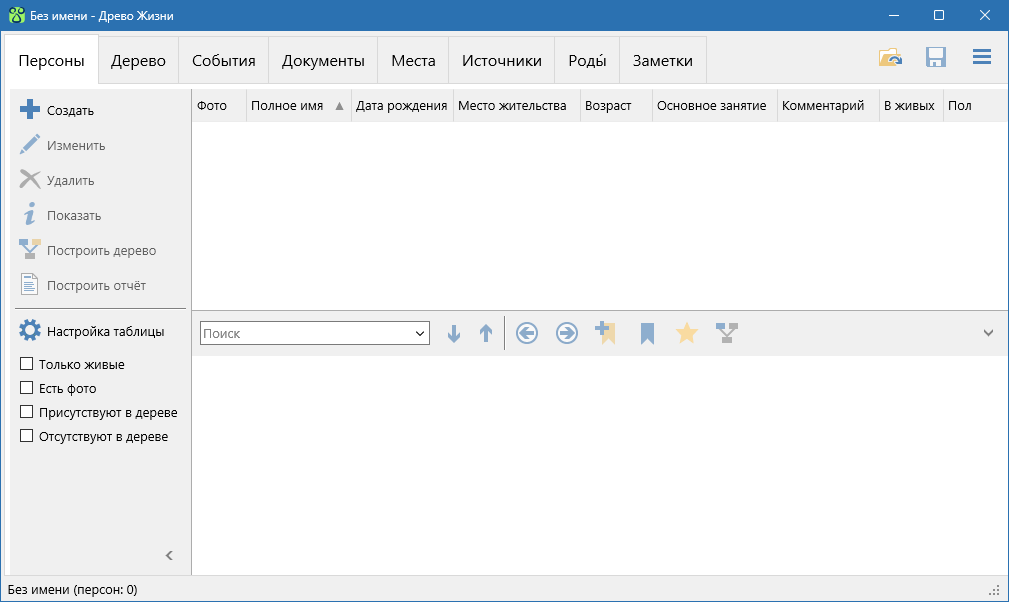Sort by Место жительства column
1009x602 pixels.
click(517, 105)
